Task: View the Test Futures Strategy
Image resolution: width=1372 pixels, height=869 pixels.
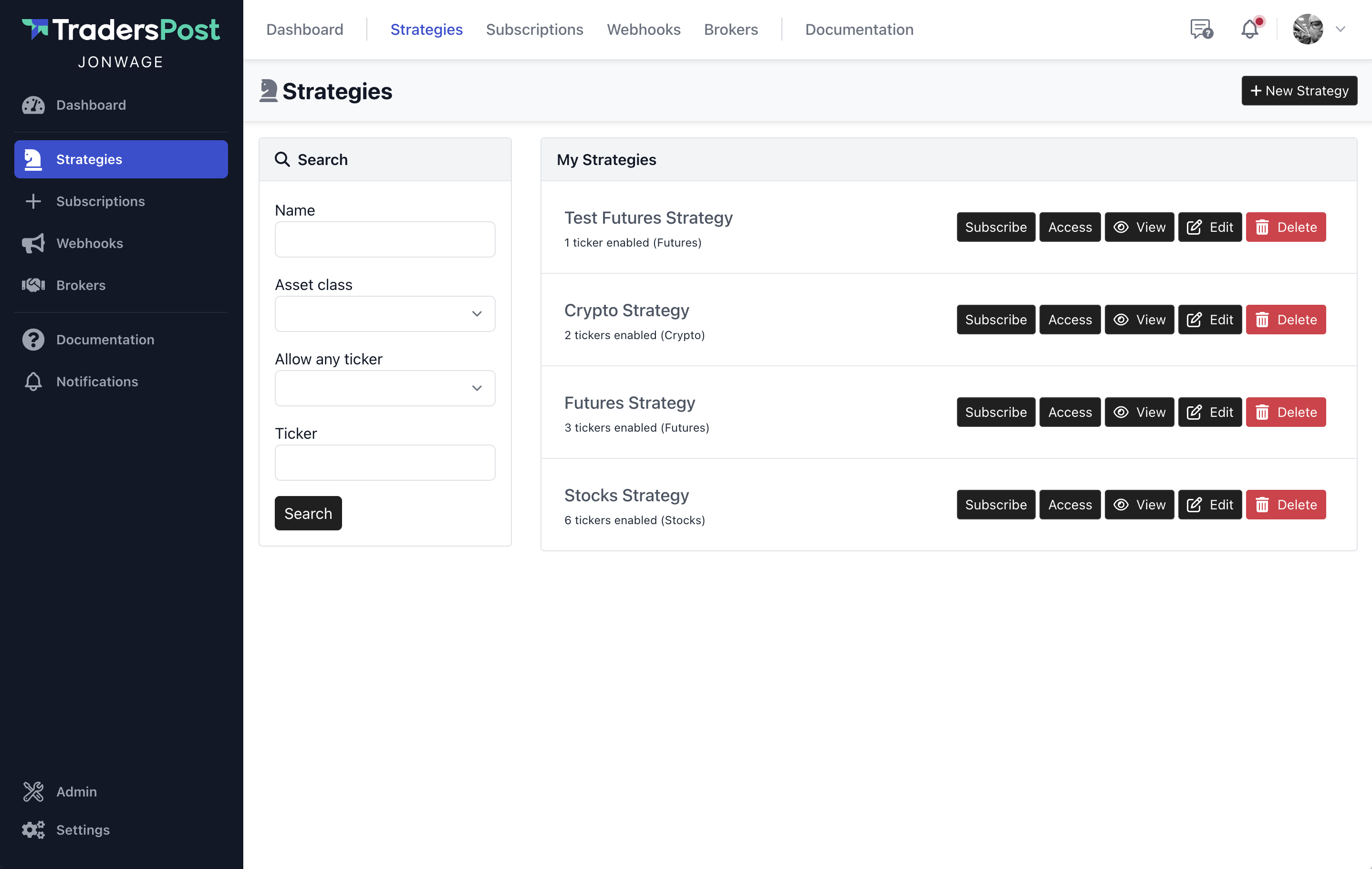Action: (1139, 227)
